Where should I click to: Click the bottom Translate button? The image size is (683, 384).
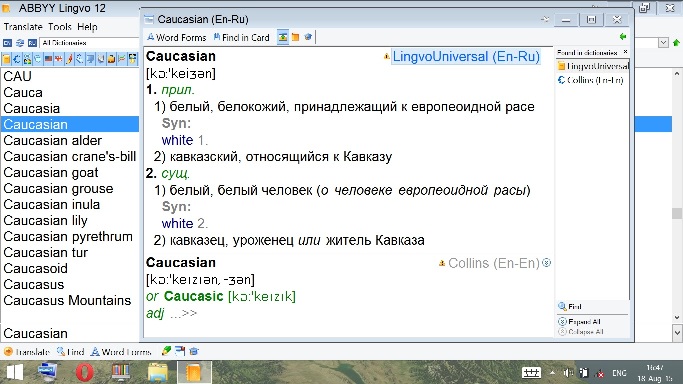tap(27, 351)
